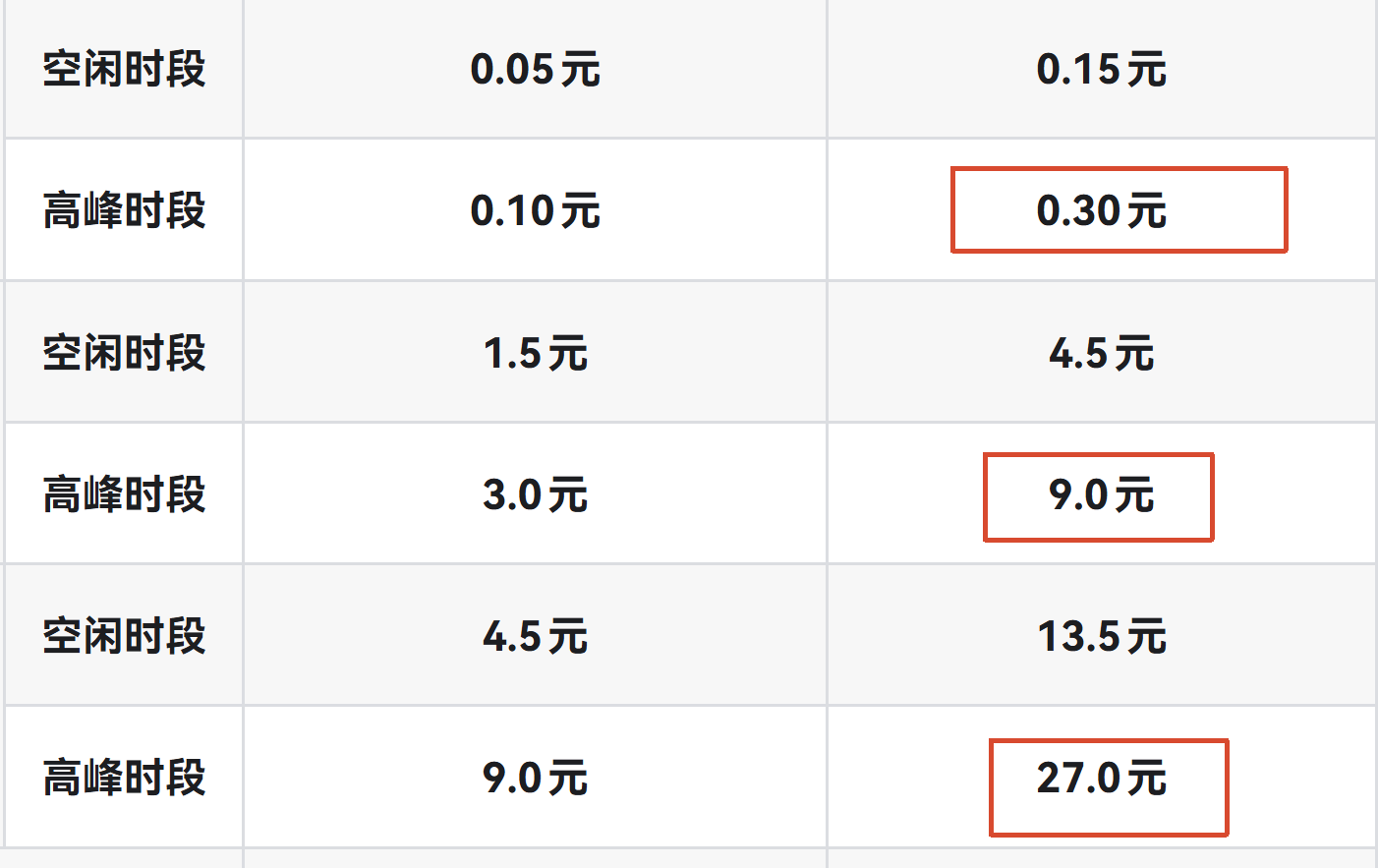Click the red-boxed 27.0元 value
This screenshot has width=1378, height=868.
pyautogui.click(x=1101, y=778)
